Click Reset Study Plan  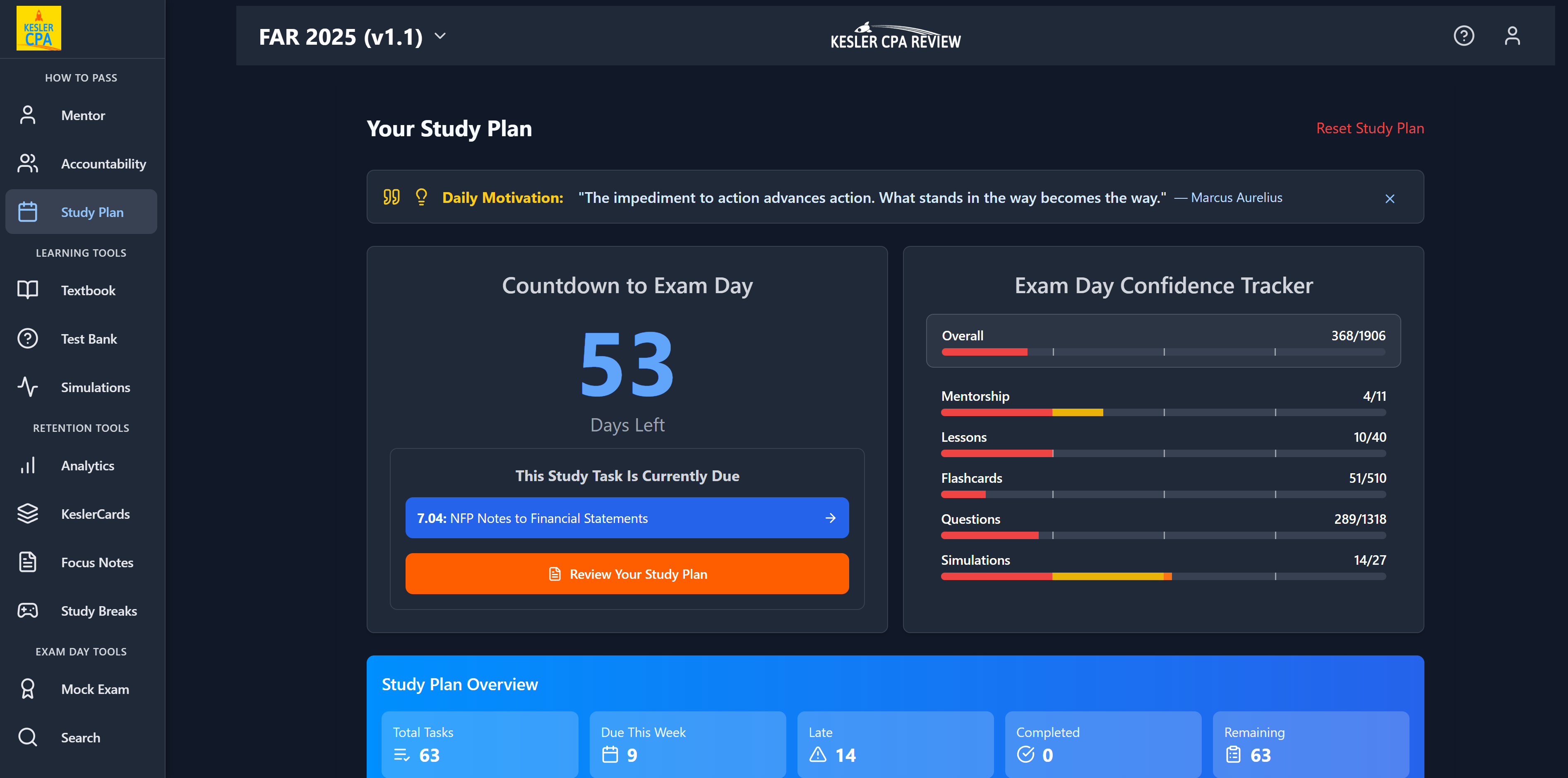click(1369, 128)
